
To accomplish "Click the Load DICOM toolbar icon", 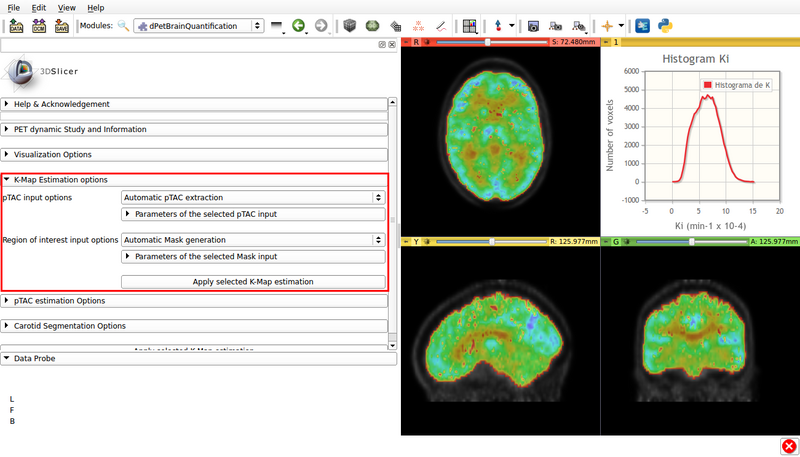I will pyautogui.click(x=39, y=26).
